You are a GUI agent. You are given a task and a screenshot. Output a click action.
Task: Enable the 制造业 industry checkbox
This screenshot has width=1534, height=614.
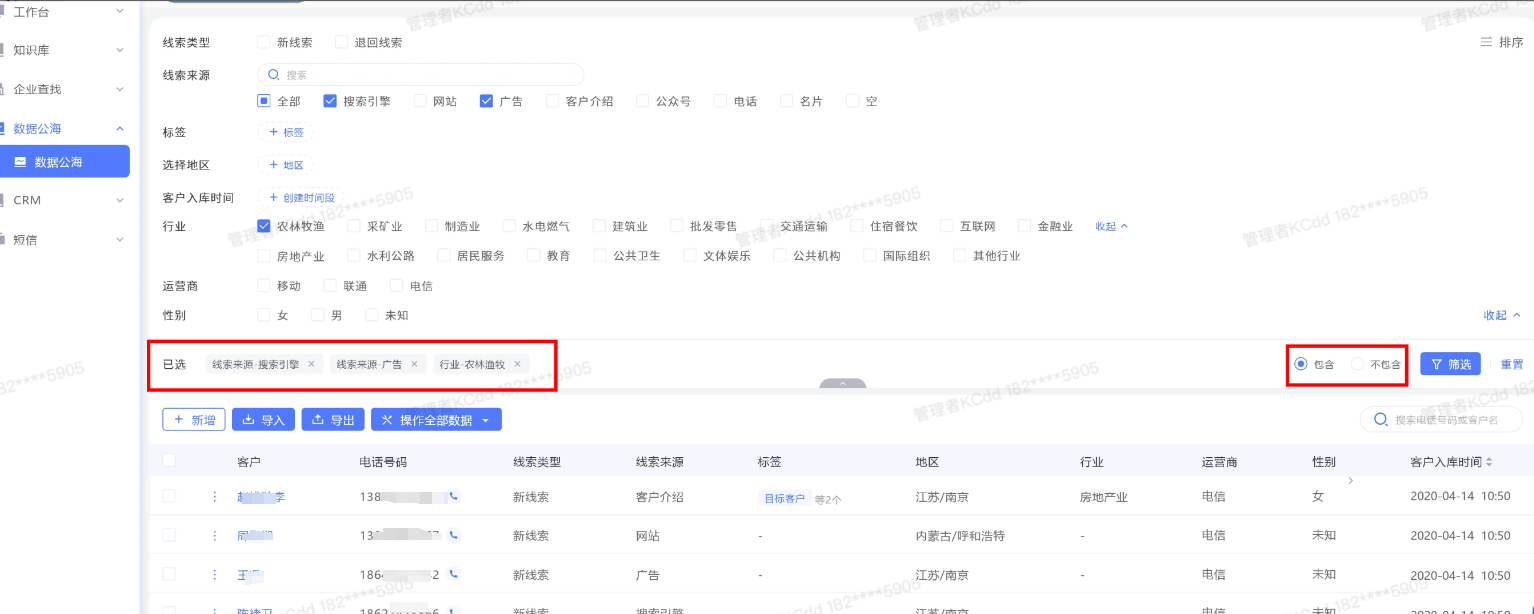click(x=432, y=226)
